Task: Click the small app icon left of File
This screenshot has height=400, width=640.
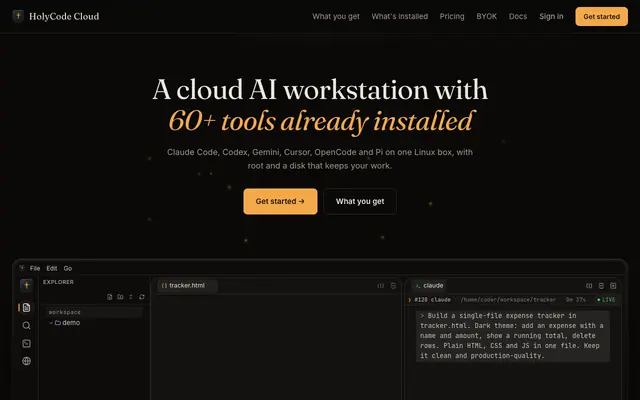Action: point(22,268)
